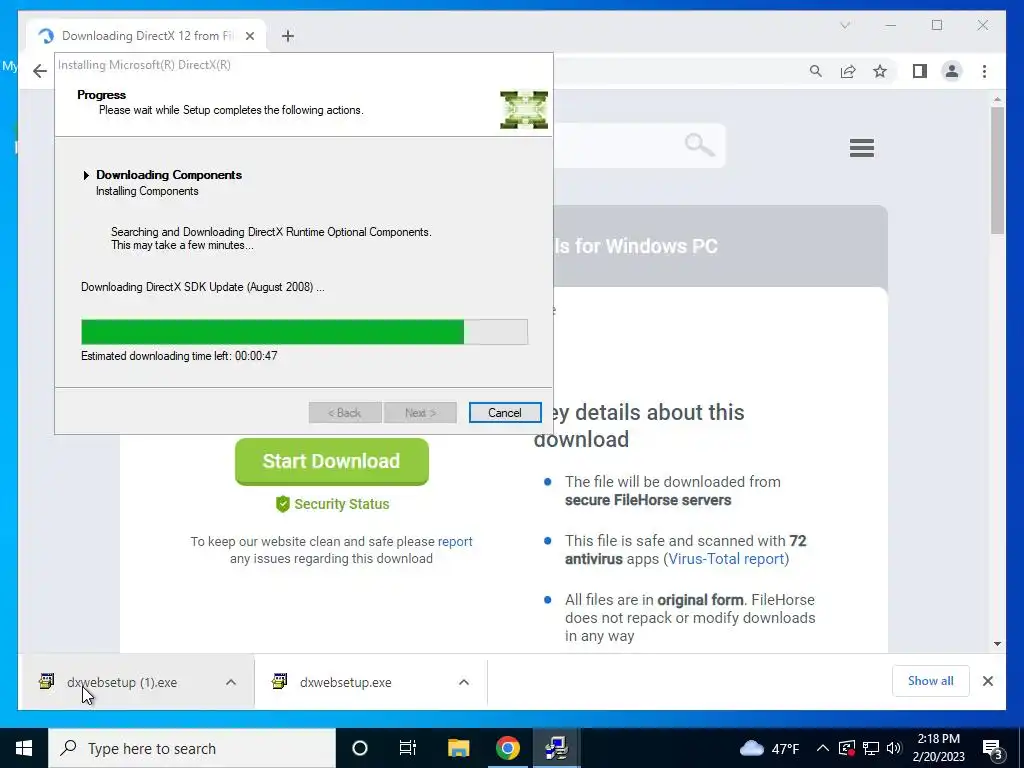Click the FileHorse site search magnifier

699,144
